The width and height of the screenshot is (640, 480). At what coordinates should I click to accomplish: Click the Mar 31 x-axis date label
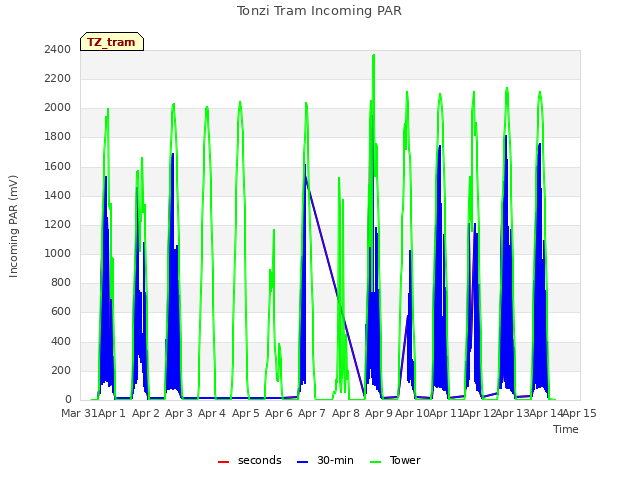(79, 413)
